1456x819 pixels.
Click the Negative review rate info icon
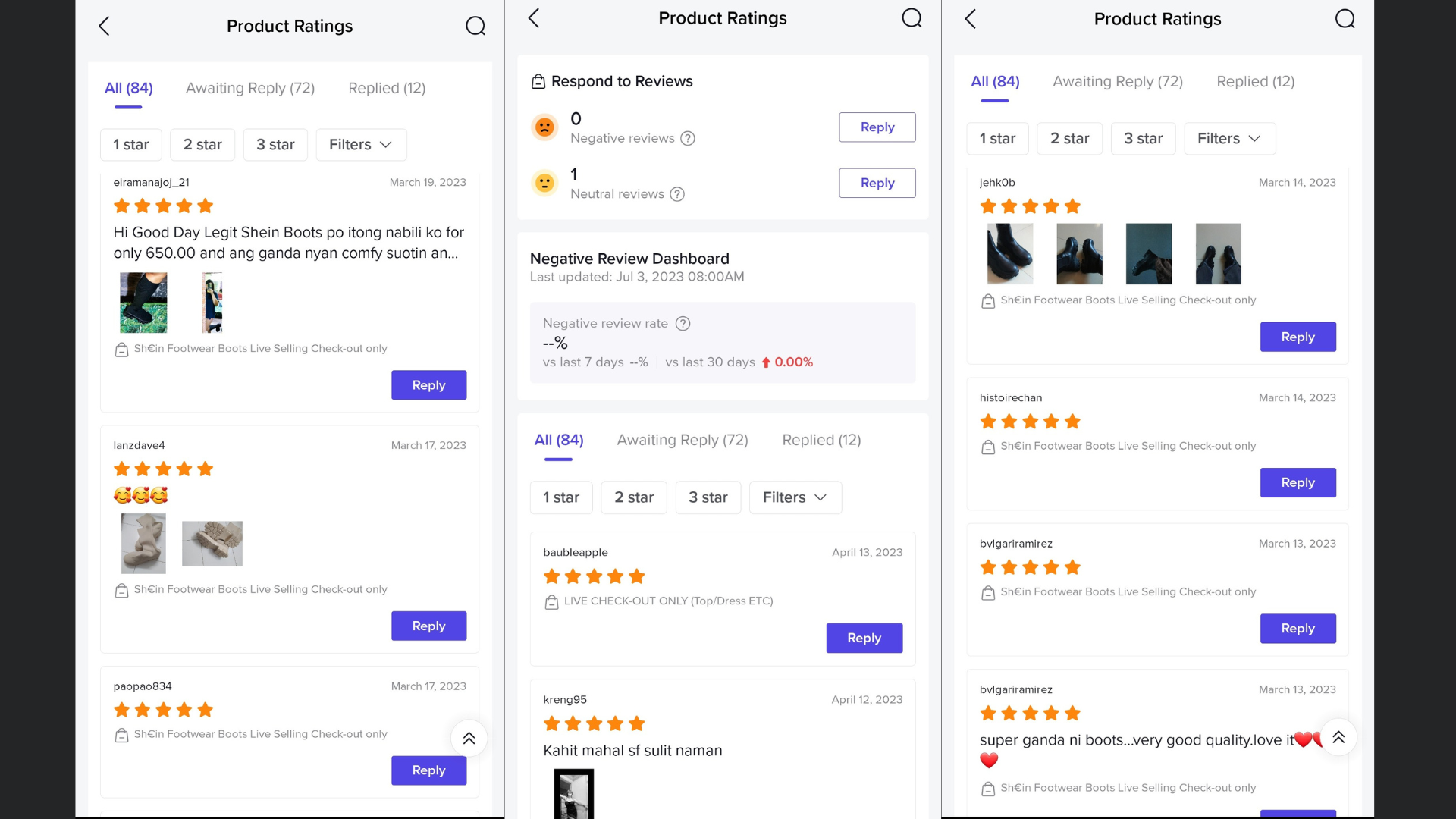(682, 324)
